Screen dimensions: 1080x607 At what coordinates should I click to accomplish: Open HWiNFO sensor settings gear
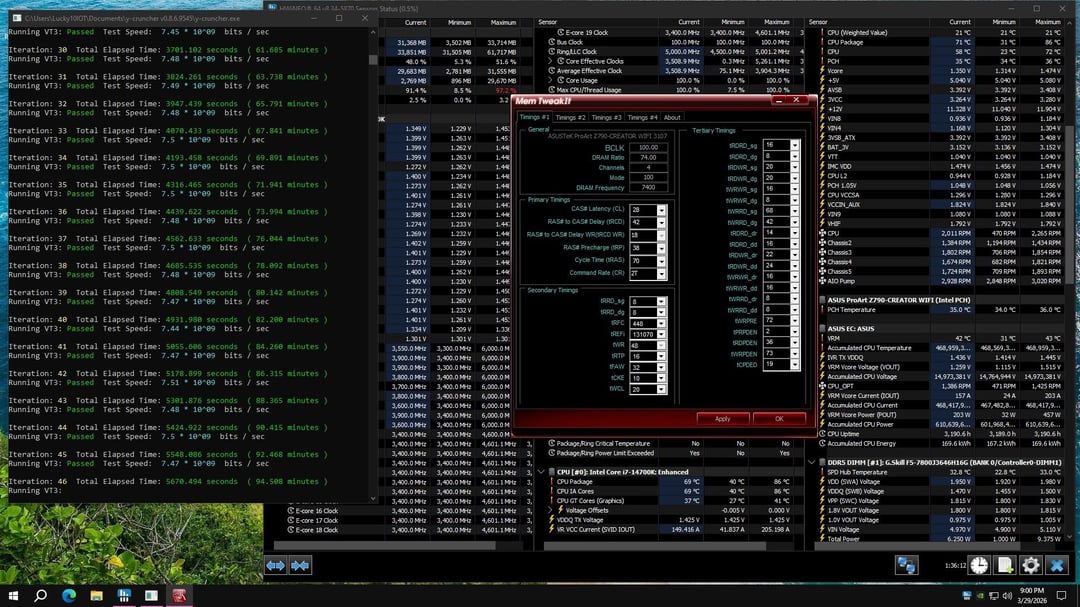1031,565
